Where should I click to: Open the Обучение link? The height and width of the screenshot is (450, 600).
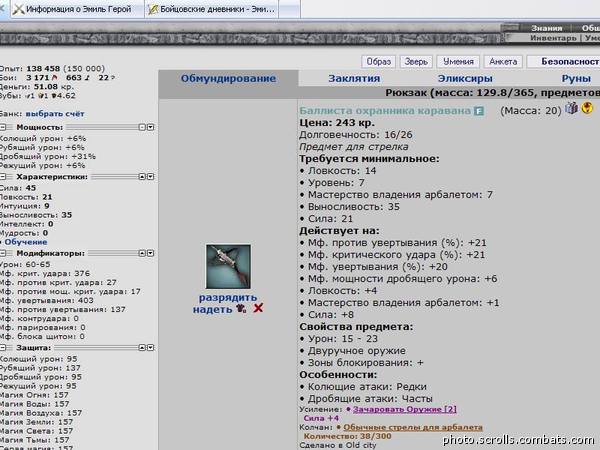[x=26, y=242]
